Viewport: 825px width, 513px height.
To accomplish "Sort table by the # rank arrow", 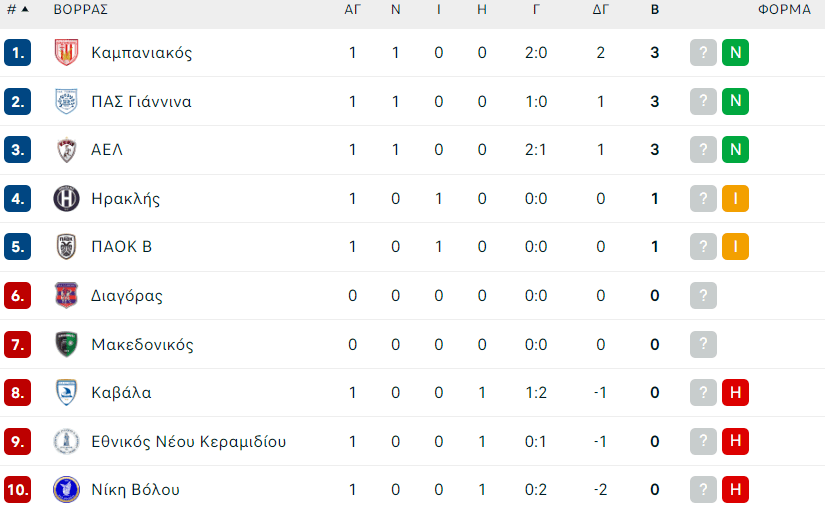I will tap(25, 10).
